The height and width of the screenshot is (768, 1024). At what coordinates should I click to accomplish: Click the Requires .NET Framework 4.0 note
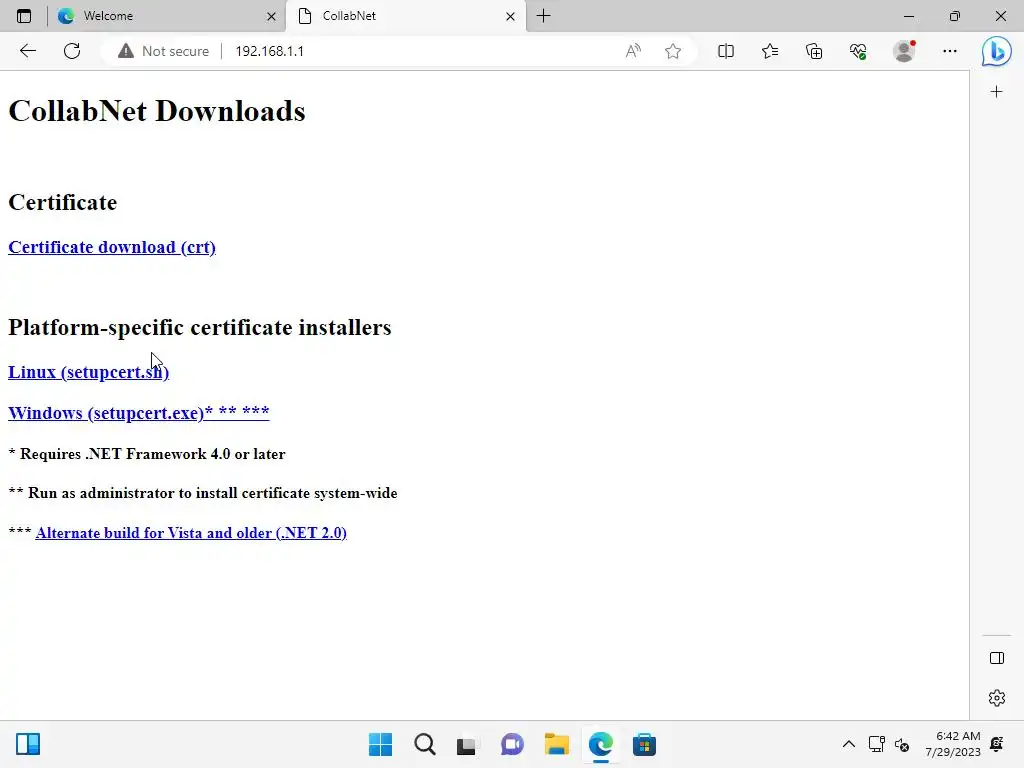point(147,454)
